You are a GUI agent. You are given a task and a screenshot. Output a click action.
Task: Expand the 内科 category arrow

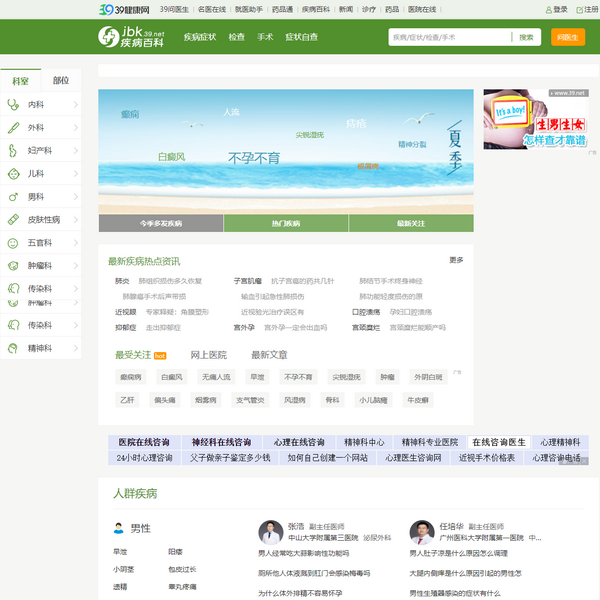pos(77,104)
